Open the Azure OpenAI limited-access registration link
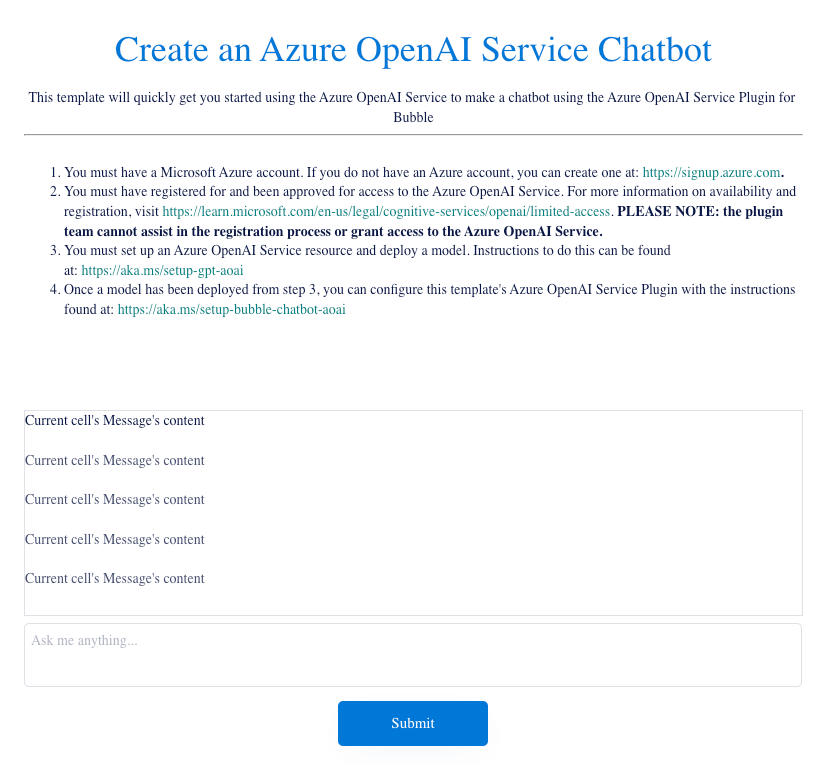Viewport: 824px width, 765px height. click(x=385, y=211)
